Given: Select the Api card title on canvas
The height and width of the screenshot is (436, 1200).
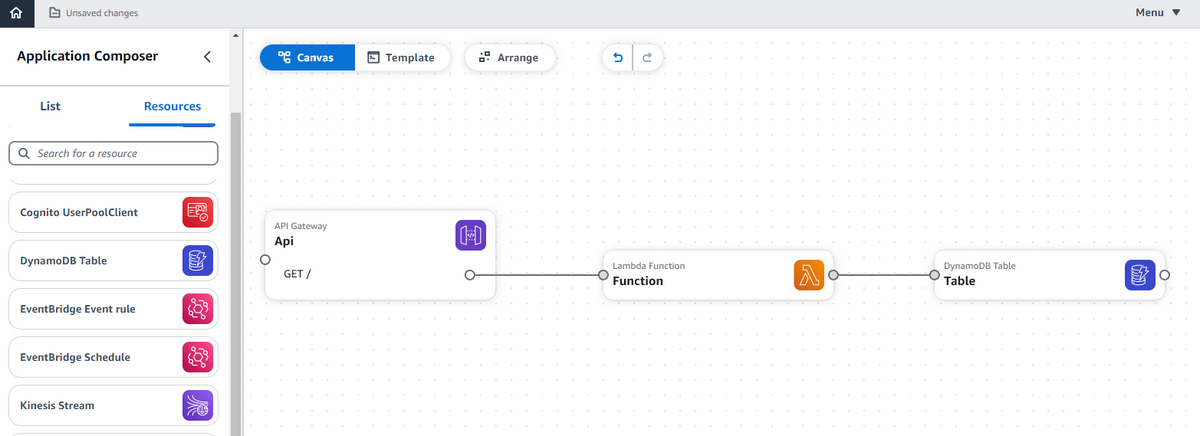Looking at the screenshot, I should [284, 242].
